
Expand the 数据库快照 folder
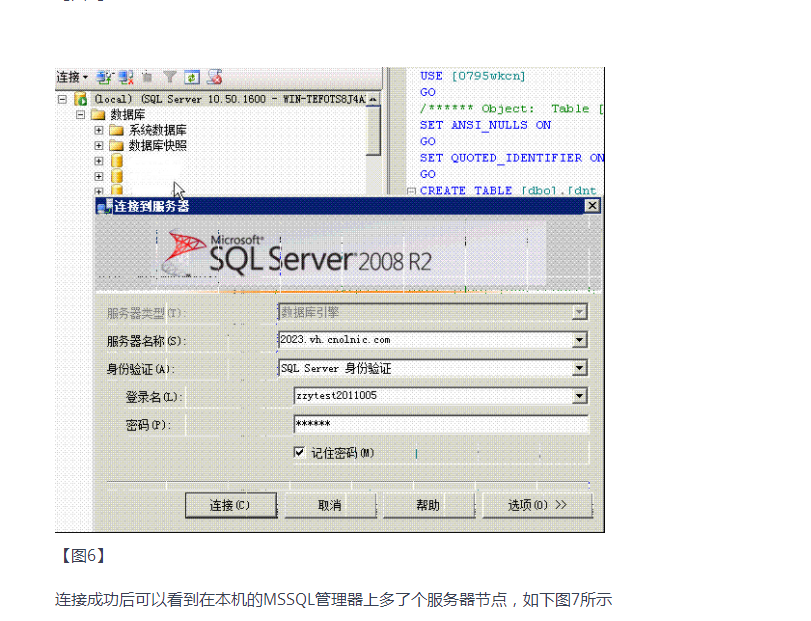[x=99, y=145]
